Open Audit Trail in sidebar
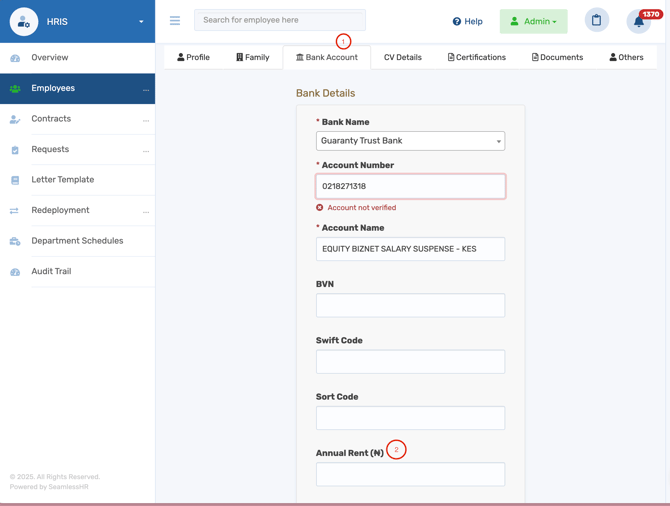The width and height of the screenshot is (670, 506). click(51, 271)
